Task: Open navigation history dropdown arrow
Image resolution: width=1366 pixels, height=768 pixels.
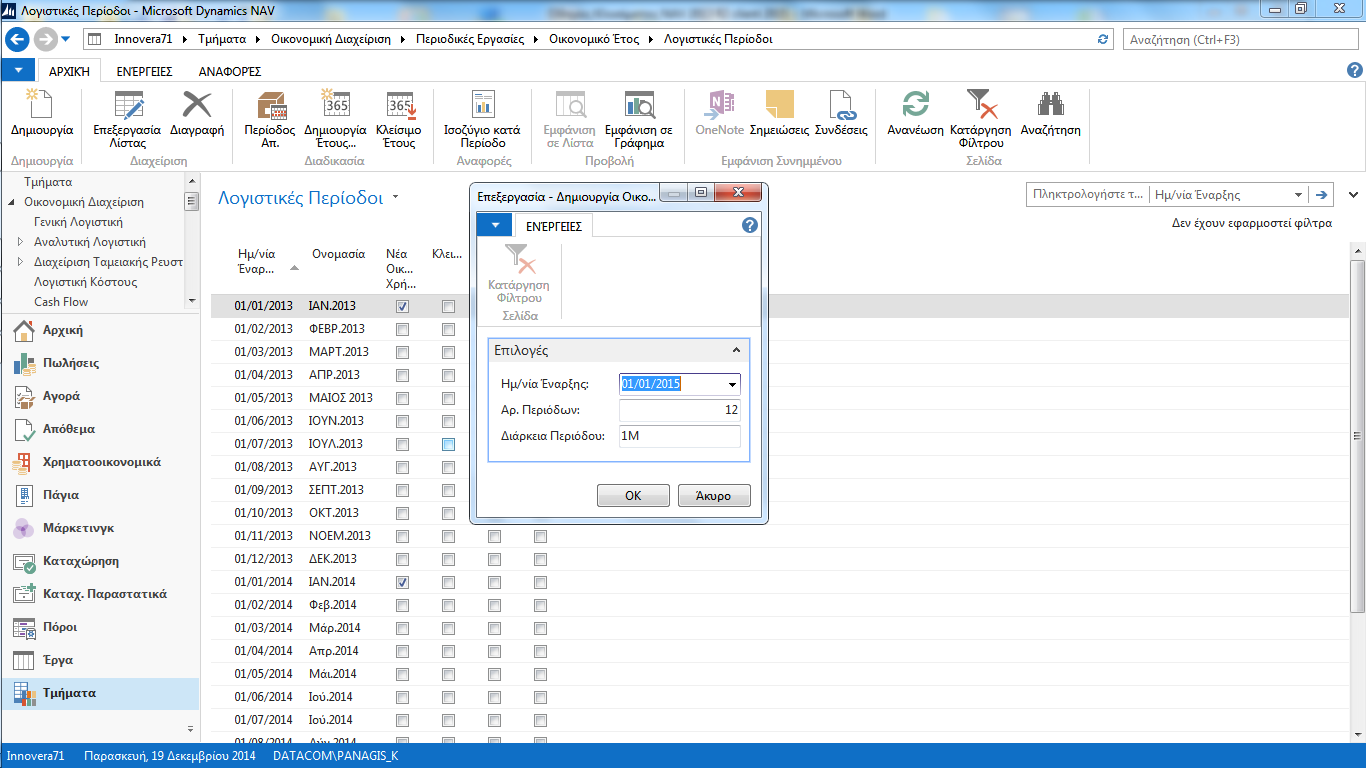Action: tap(66, 40)
